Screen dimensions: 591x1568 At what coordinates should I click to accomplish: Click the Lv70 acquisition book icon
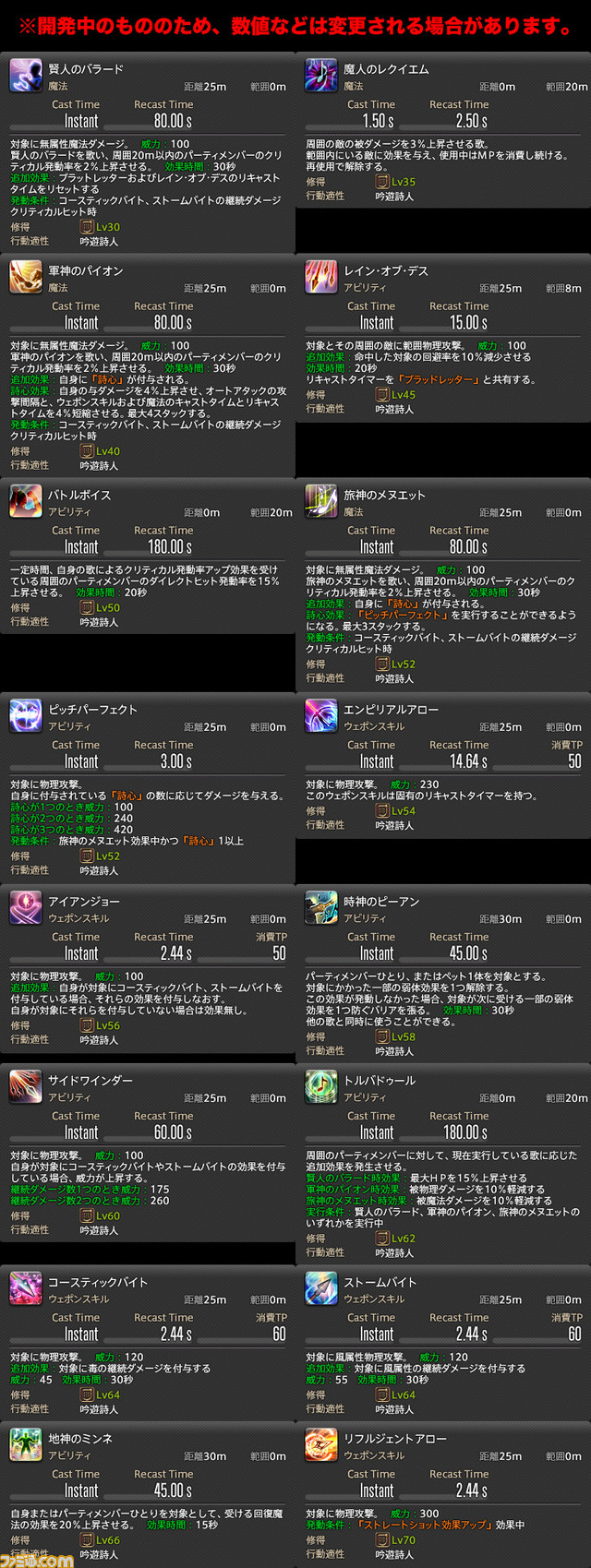click(382, 1540)
